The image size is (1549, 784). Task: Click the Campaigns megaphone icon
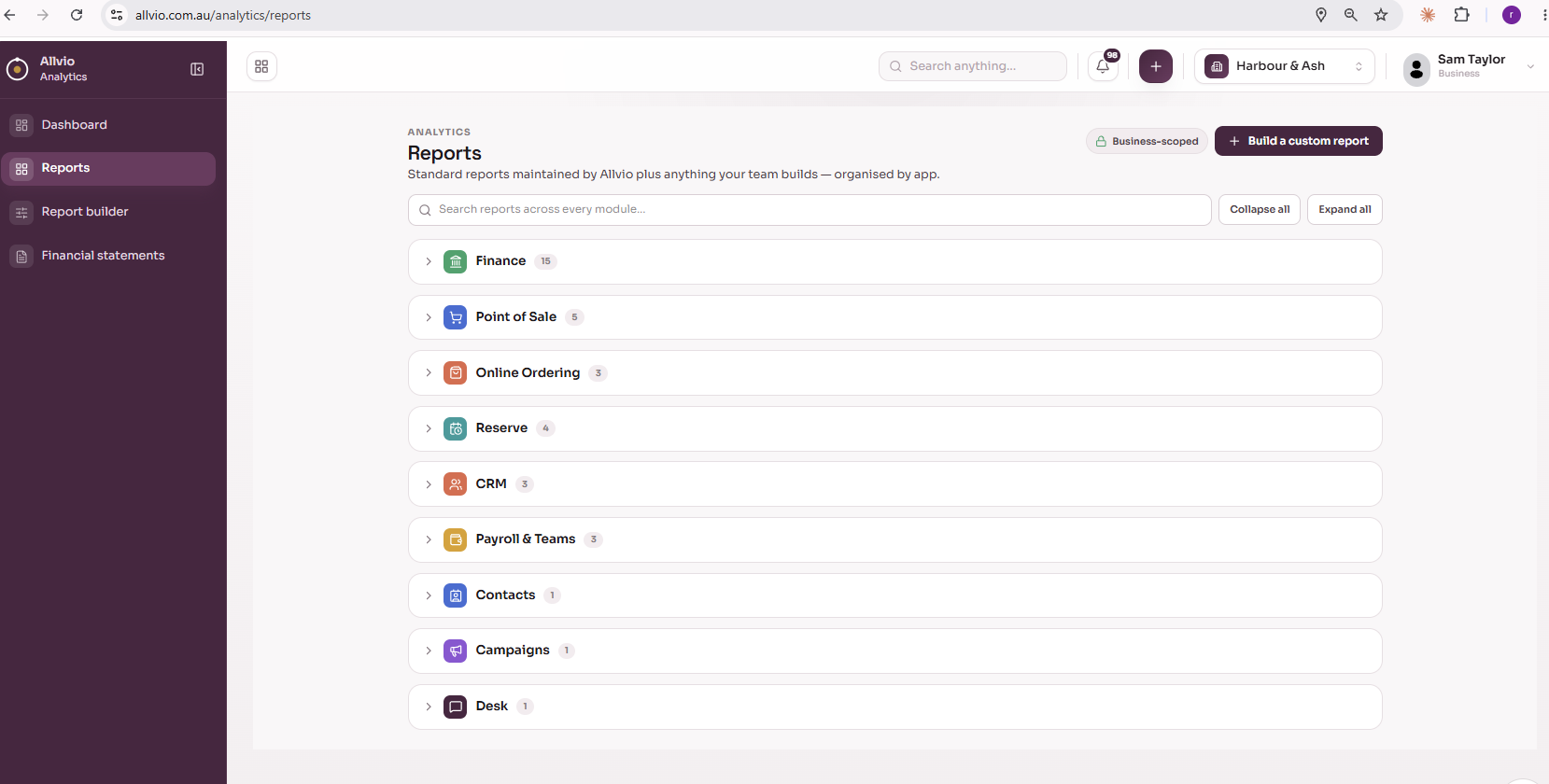coord(456,651)
